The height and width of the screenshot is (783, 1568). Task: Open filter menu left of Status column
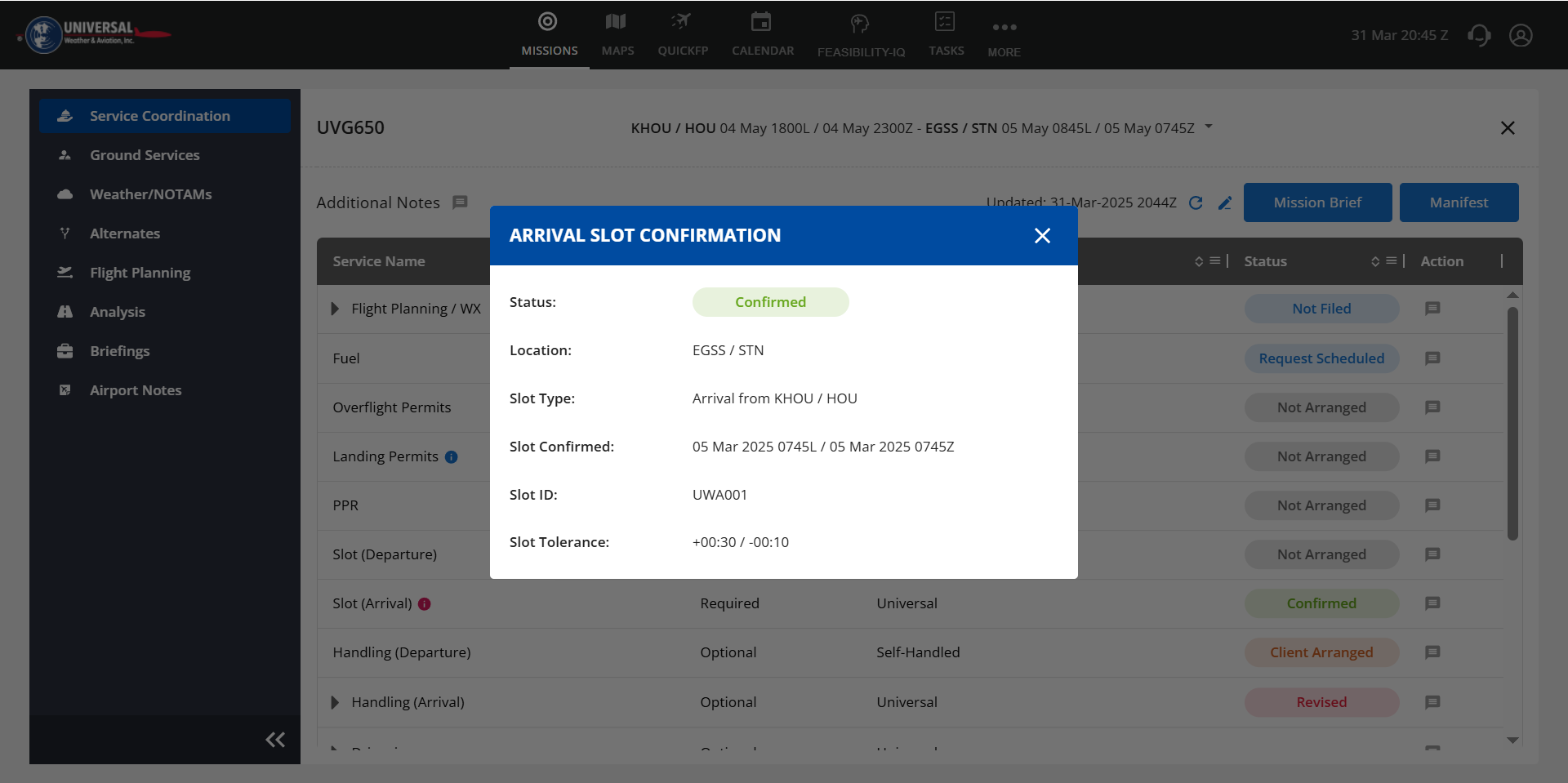[x=1214, y=260]
